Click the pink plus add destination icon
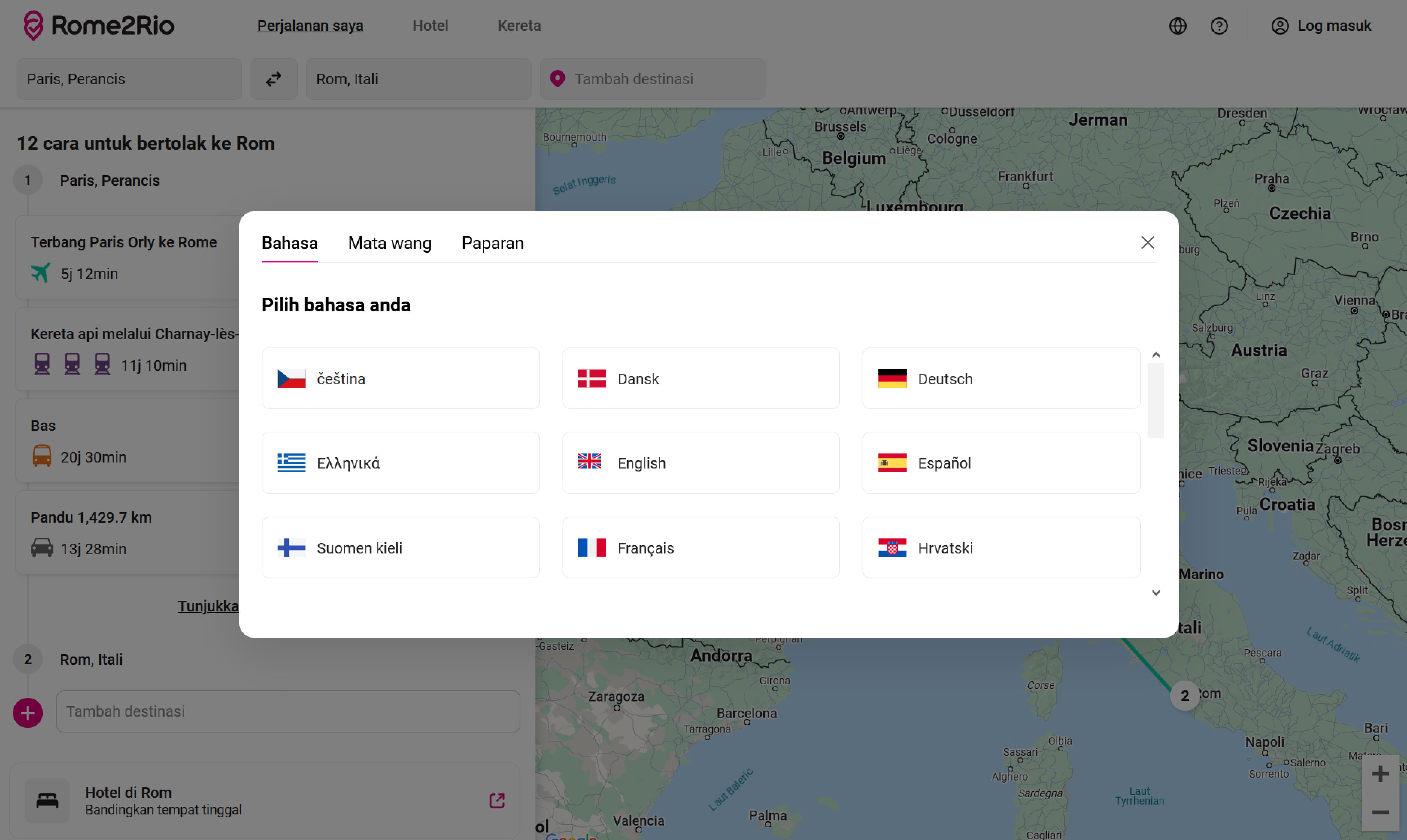The image size is (1407, 840). tap(28, 713)
